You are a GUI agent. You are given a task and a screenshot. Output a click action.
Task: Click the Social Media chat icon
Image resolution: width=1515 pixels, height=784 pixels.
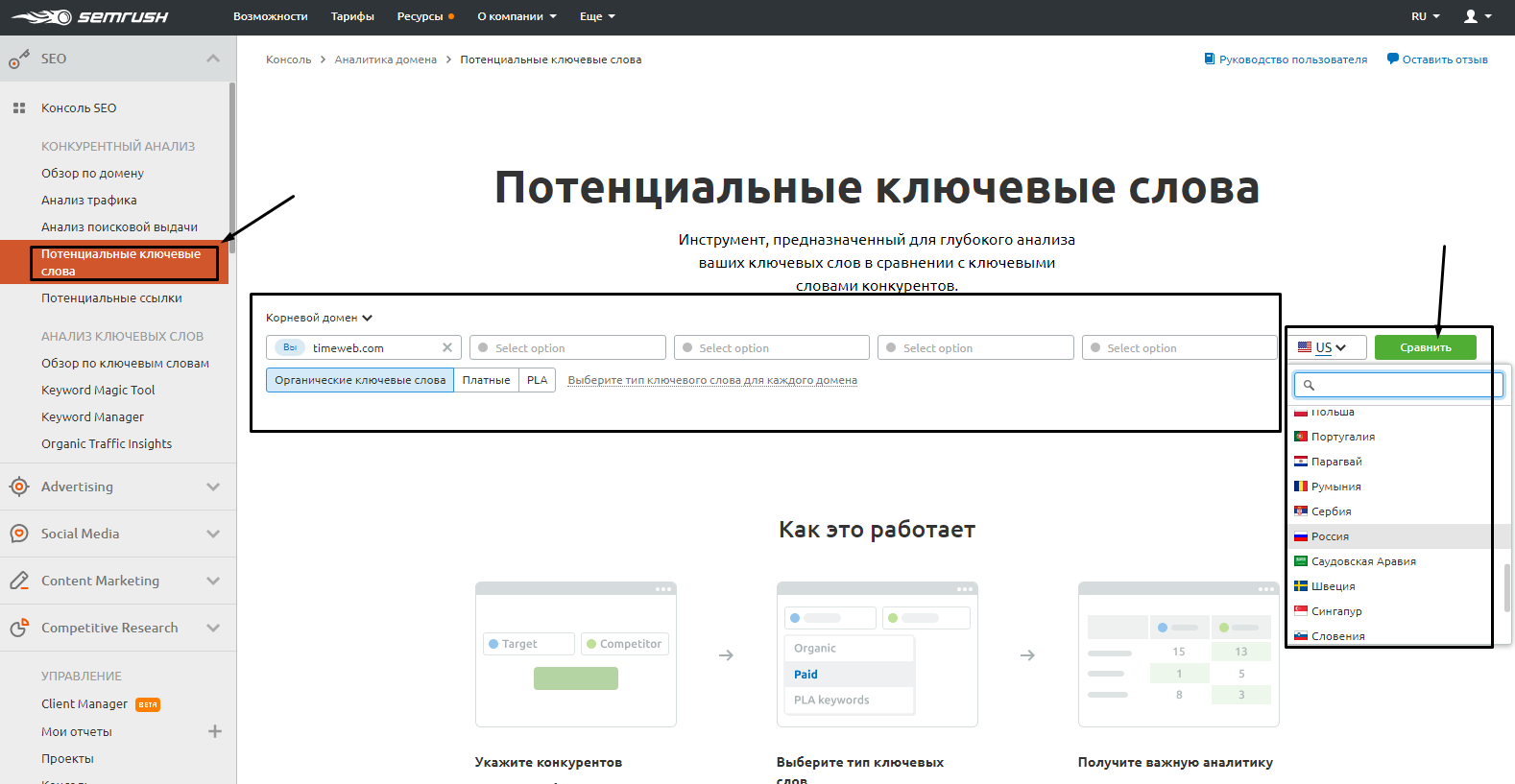point(19,534)
